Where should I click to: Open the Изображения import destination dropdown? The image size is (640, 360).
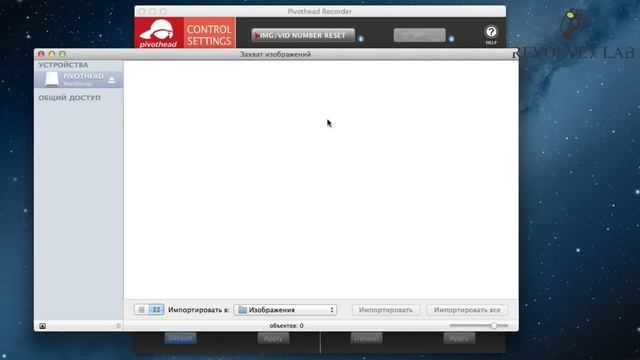pos(285,310)
